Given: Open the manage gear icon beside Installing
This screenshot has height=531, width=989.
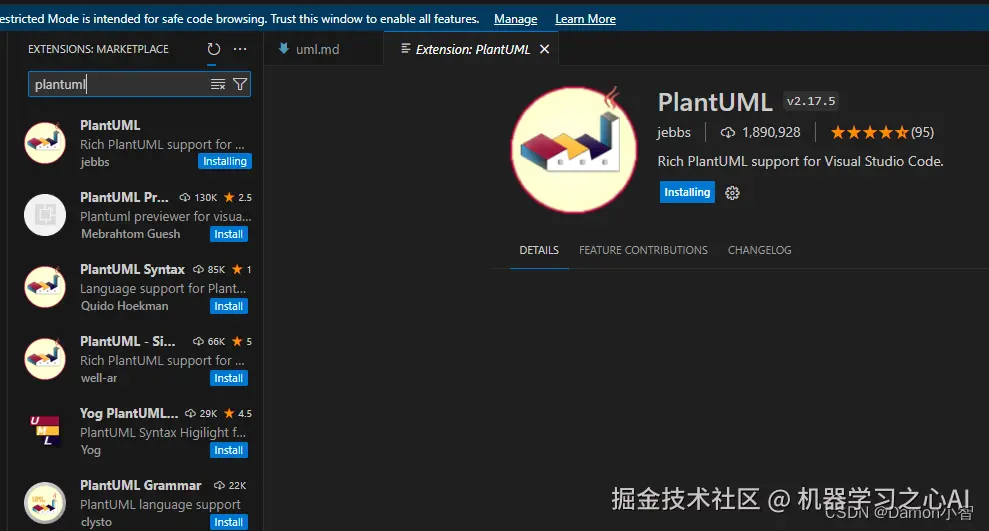Looking at the screenshot, I should click(x=732, y=193).
